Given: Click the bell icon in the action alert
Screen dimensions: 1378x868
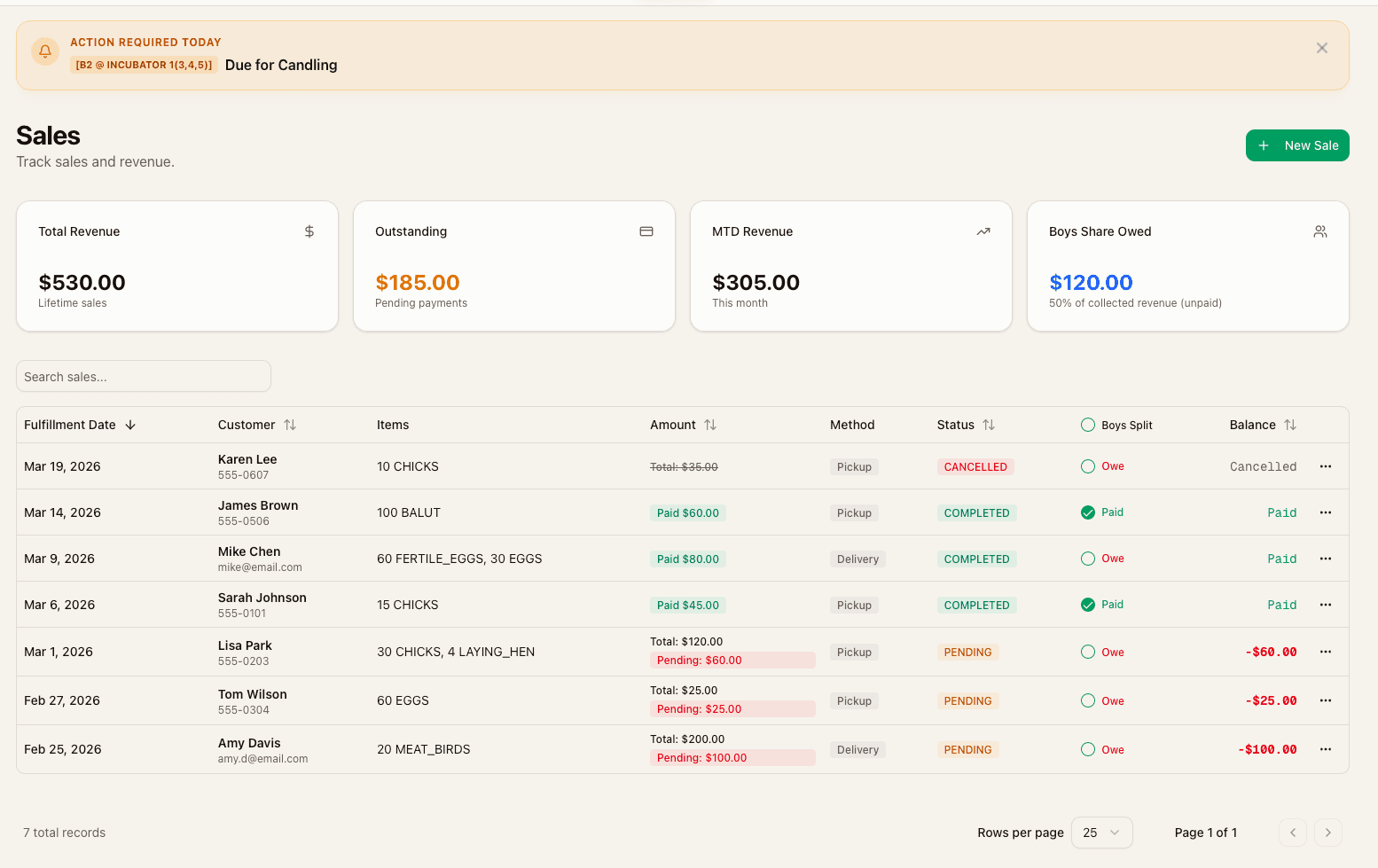Looking at the screenshot, I should (44, 51).
